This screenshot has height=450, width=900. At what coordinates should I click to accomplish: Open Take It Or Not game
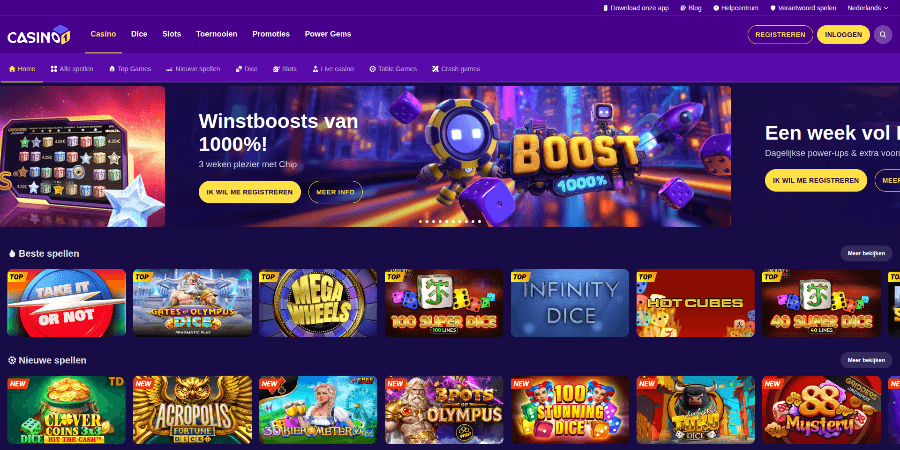(x=66, y=302)
